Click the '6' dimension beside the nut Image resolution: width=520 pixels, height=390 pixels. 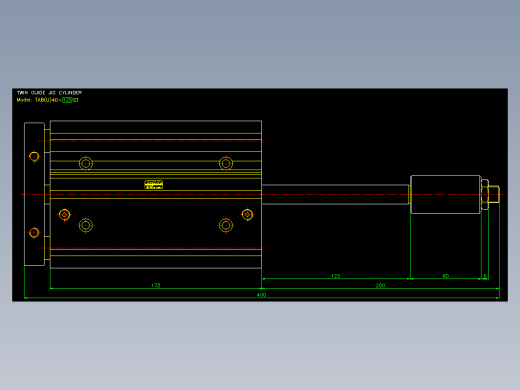pyautogui.click(x=485, y=276)
